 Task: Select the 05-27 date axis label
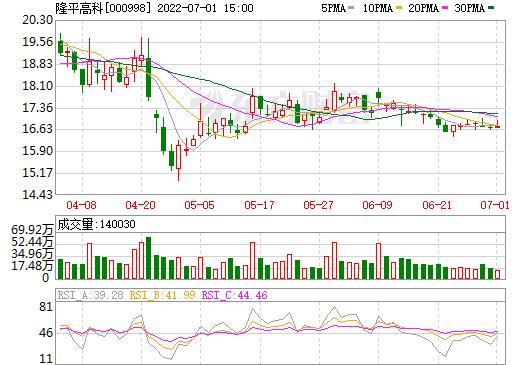point(318,205)
